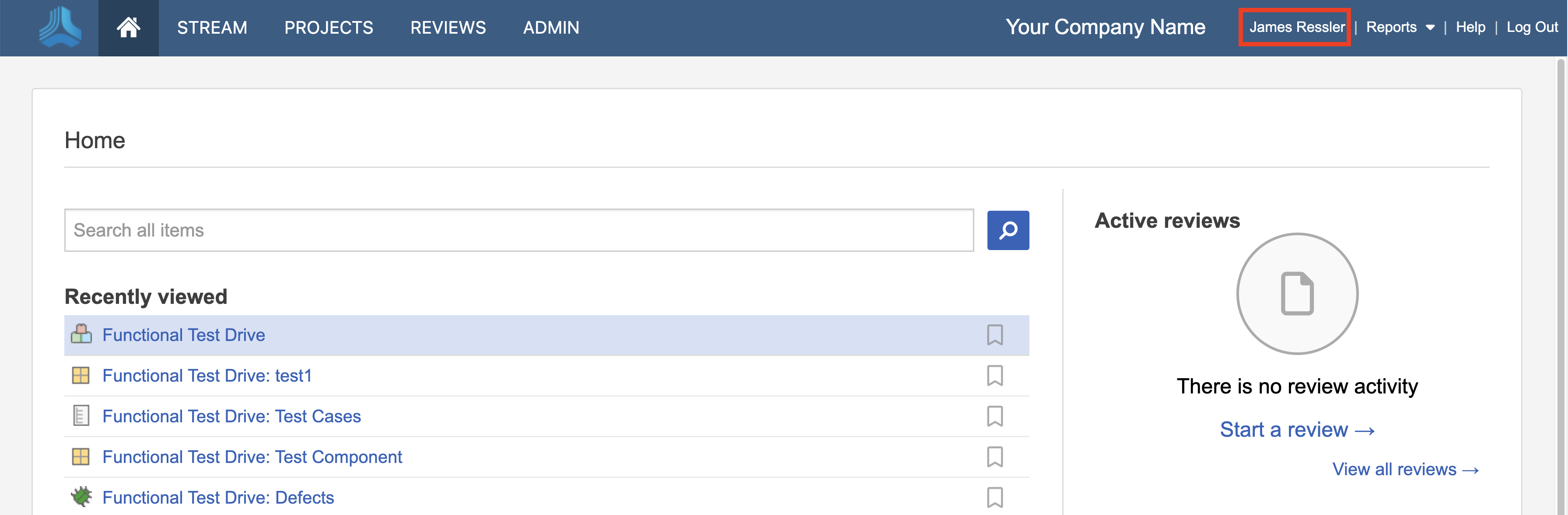The height and width of the screenshot is (515, 1568).
Task: Click the empty review document icon
Action: tap(1296, 294)
